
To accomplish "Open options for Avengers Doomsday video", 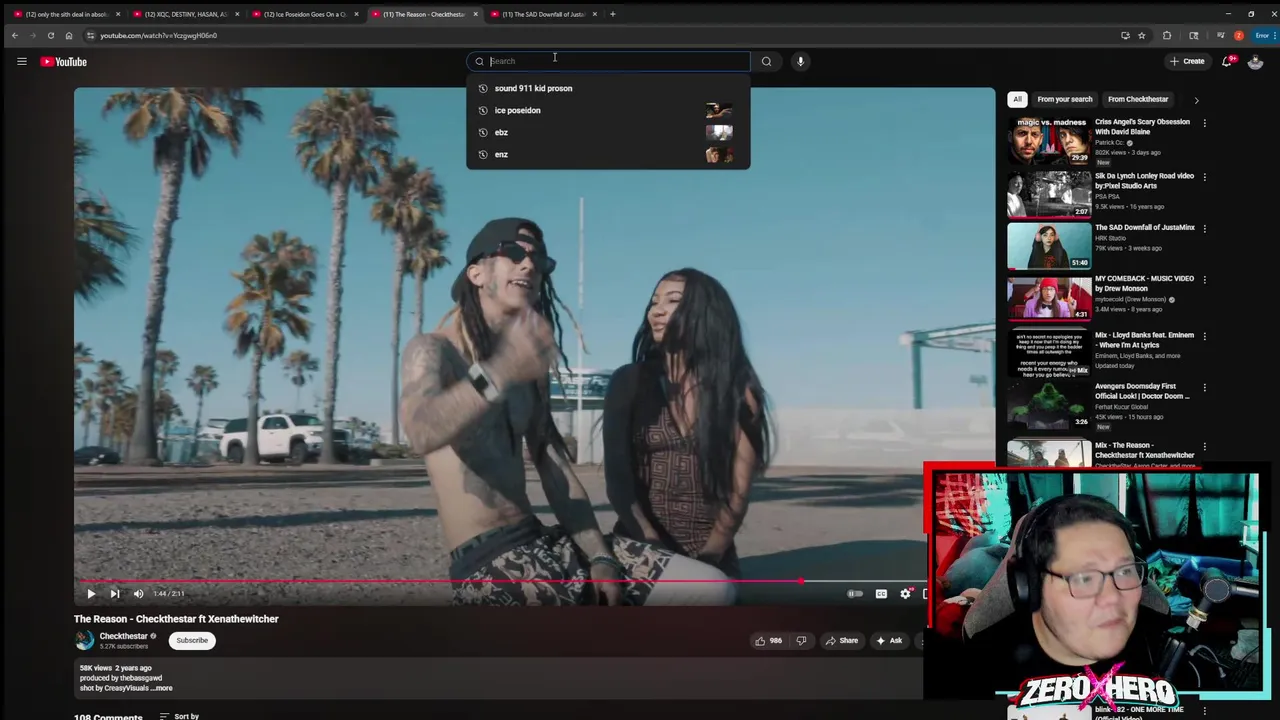I will click(x=1204, y=387).
